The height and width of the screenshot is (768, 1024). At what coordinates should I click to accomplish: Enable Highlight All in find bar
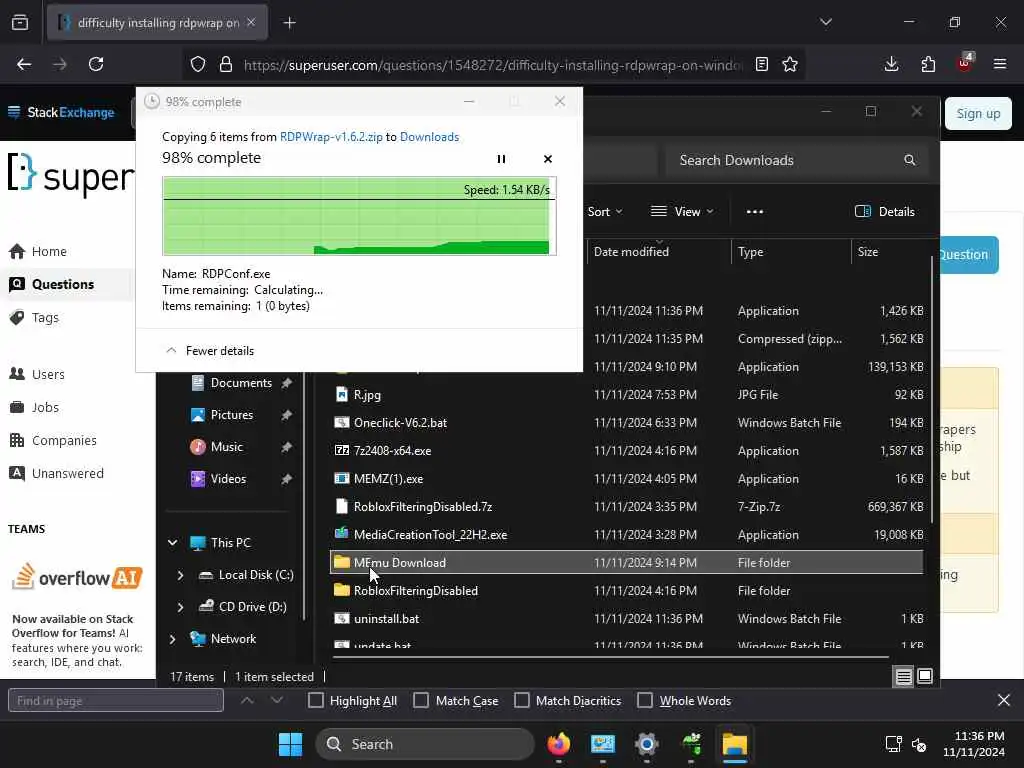pos(316,701)
